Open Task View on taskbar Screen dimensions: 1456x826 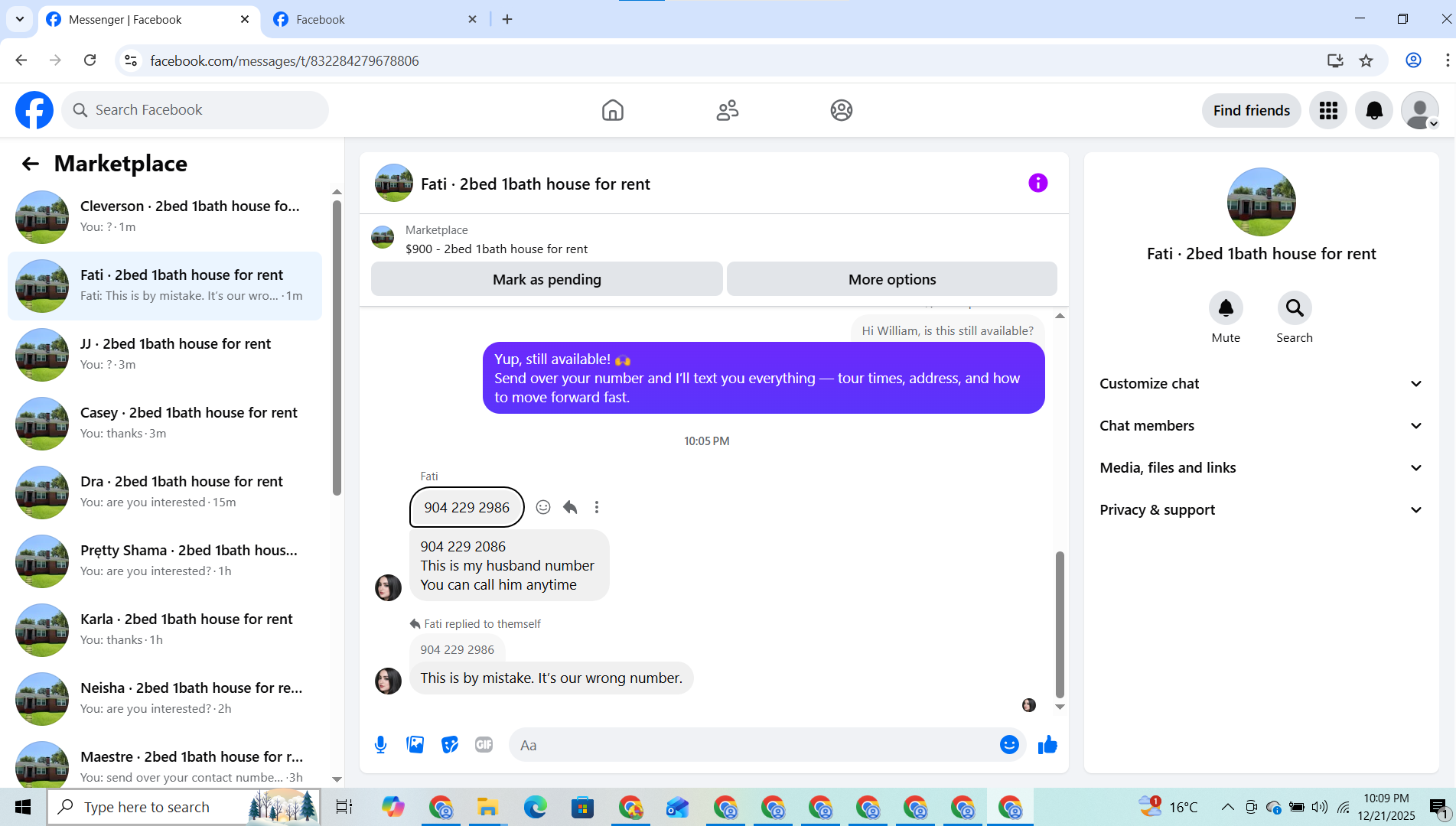[x=344, y=807]
